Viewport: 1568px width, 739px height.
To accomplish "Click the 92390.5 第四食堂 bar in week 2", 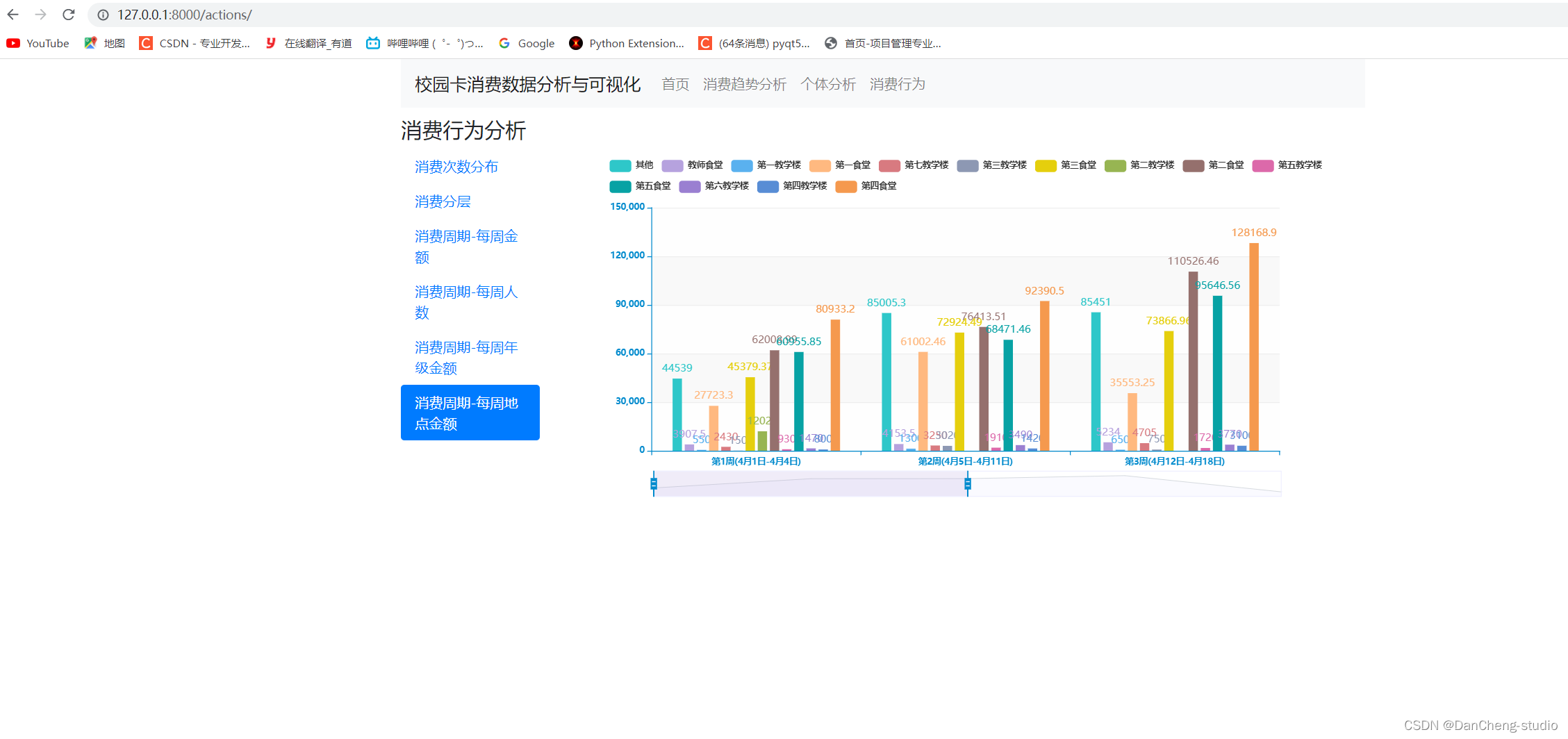I will tap(1044, 376).
